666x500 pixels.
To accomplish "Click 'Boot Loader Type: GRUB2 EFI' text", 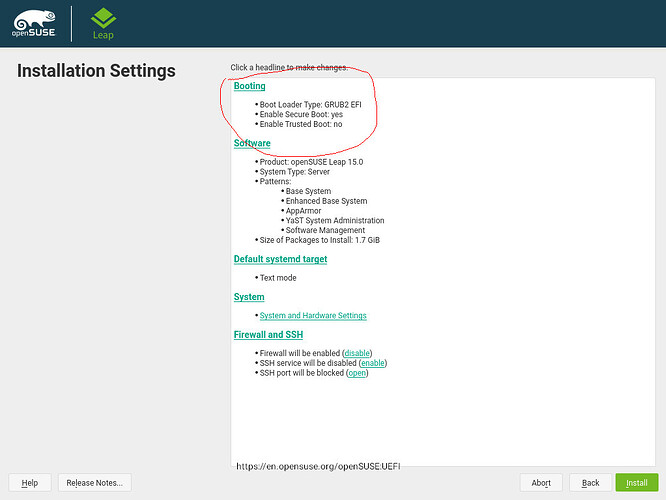I will pos(310,105).
